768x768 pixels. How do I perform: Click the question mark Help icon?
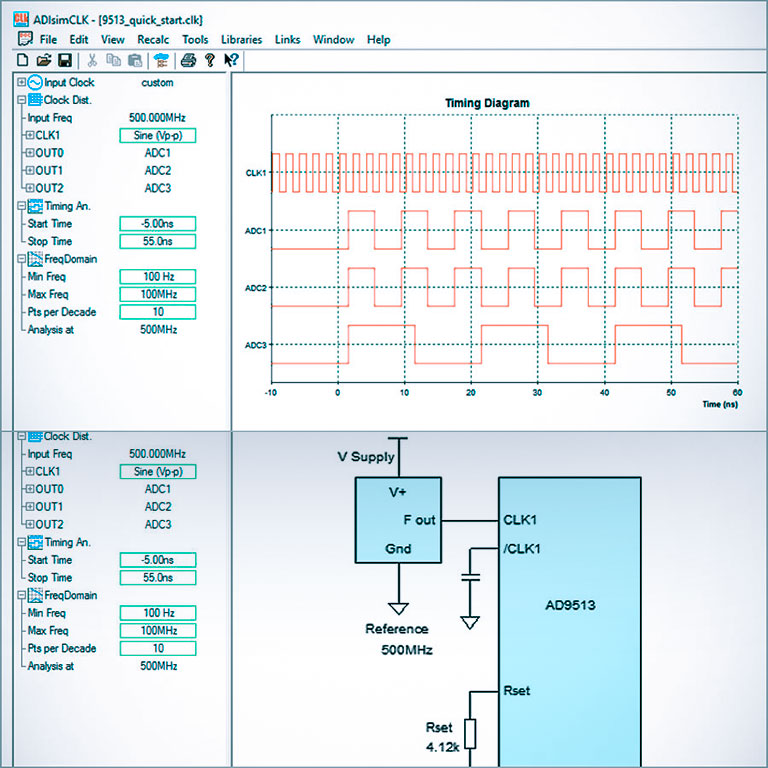(x=209, y=61)
